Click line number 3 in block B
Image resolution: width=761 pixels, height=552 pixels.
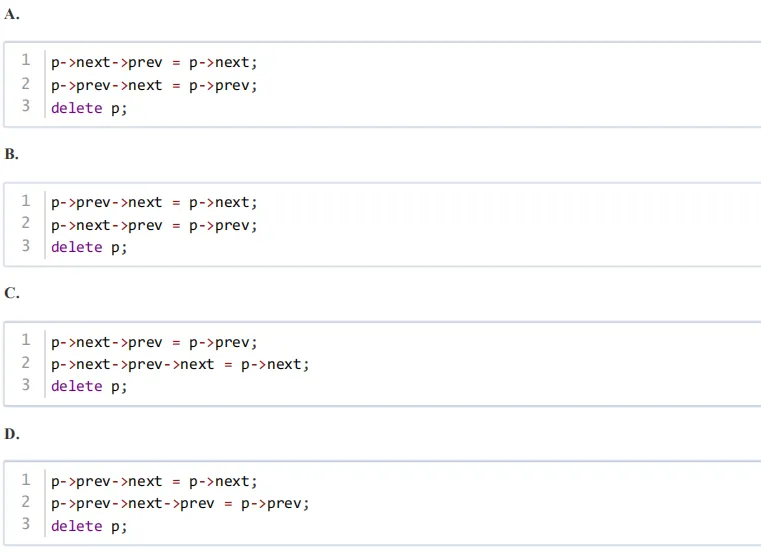[26, 246]
